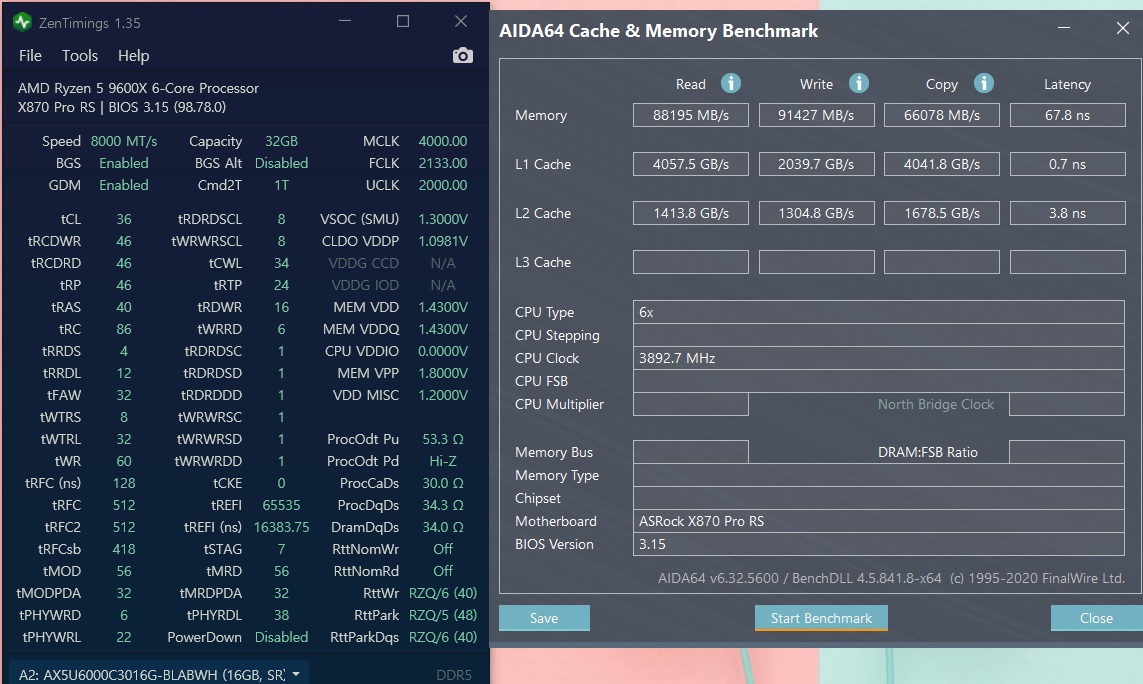This screenshot has height=684, width=1143.
Task: Open the Help menu
Action: pyautogui.click(x=133, y=56)
